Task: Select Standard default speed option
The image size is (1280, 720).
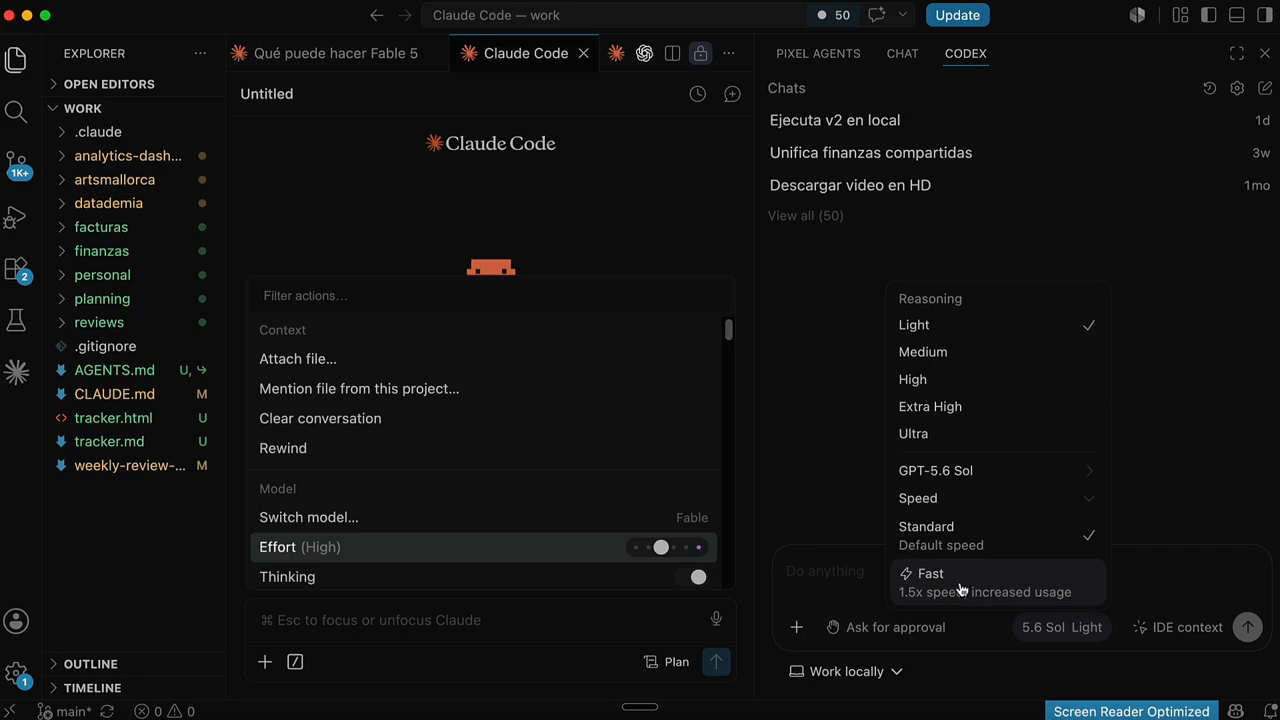Action: point(997,535)
